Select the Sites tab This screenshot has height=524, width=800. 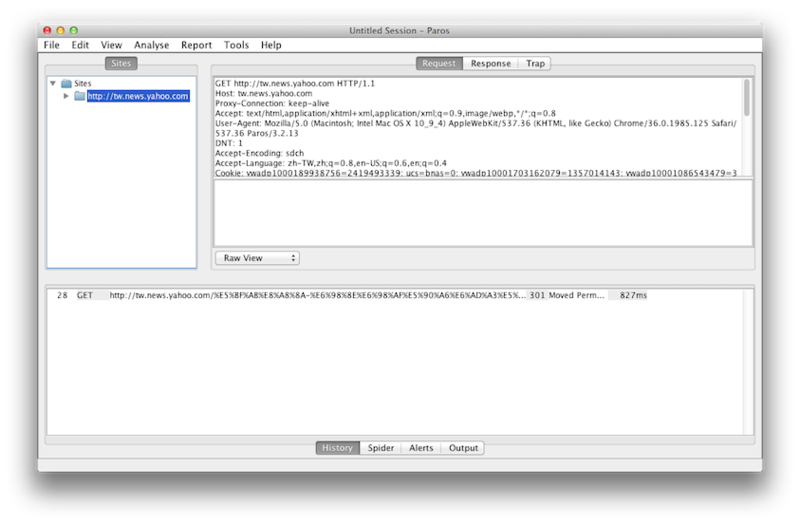pos(121,63)
